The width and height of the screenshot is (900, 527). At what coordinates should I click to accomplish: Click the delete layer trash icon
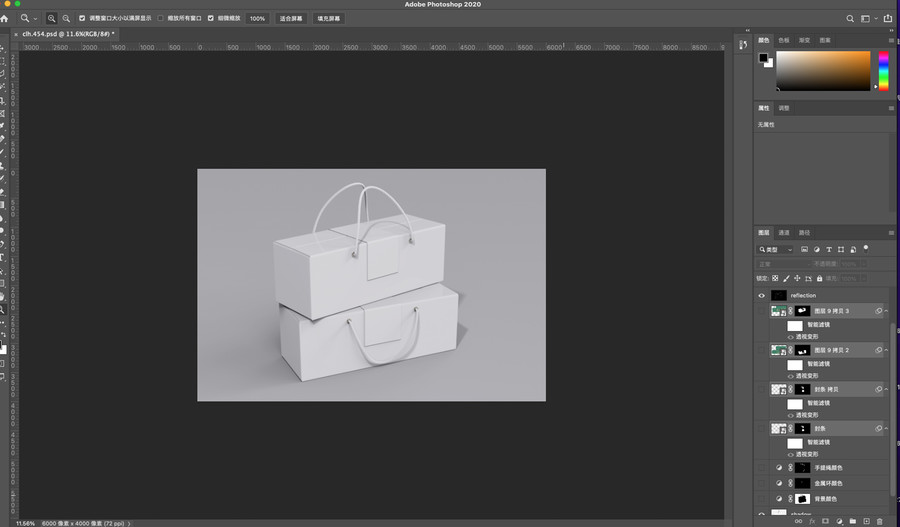(x=879, y=521)
